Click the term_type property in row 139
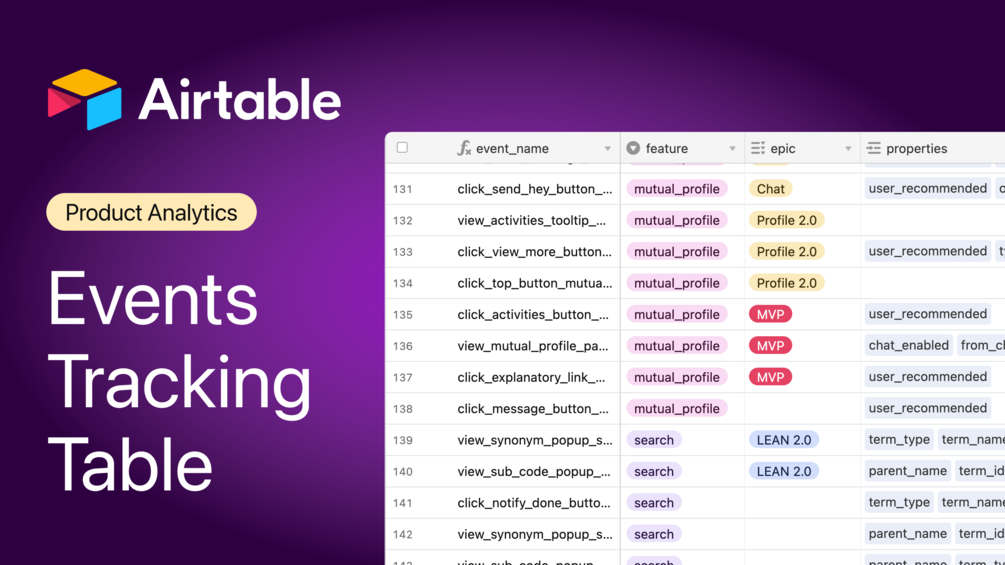The width and height of the screenshot is (1005, 565). point(899,439)
